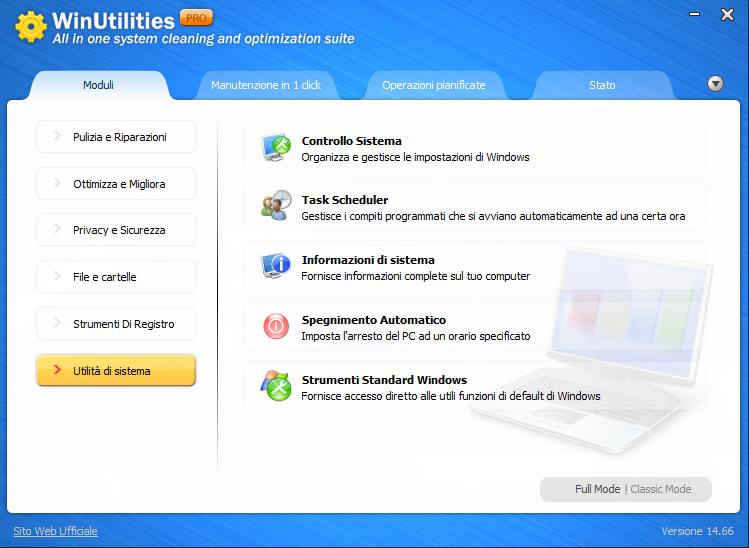Switch to Full Mode
The width and height of the screenshot is (749, 548).
[597, 489]
